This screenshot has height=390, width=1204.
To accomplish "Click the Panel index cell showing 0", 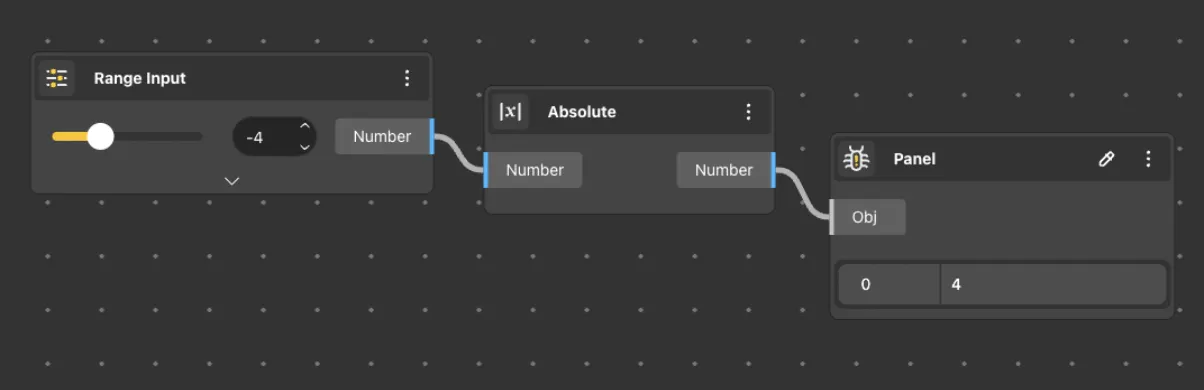I will point(889,284).
